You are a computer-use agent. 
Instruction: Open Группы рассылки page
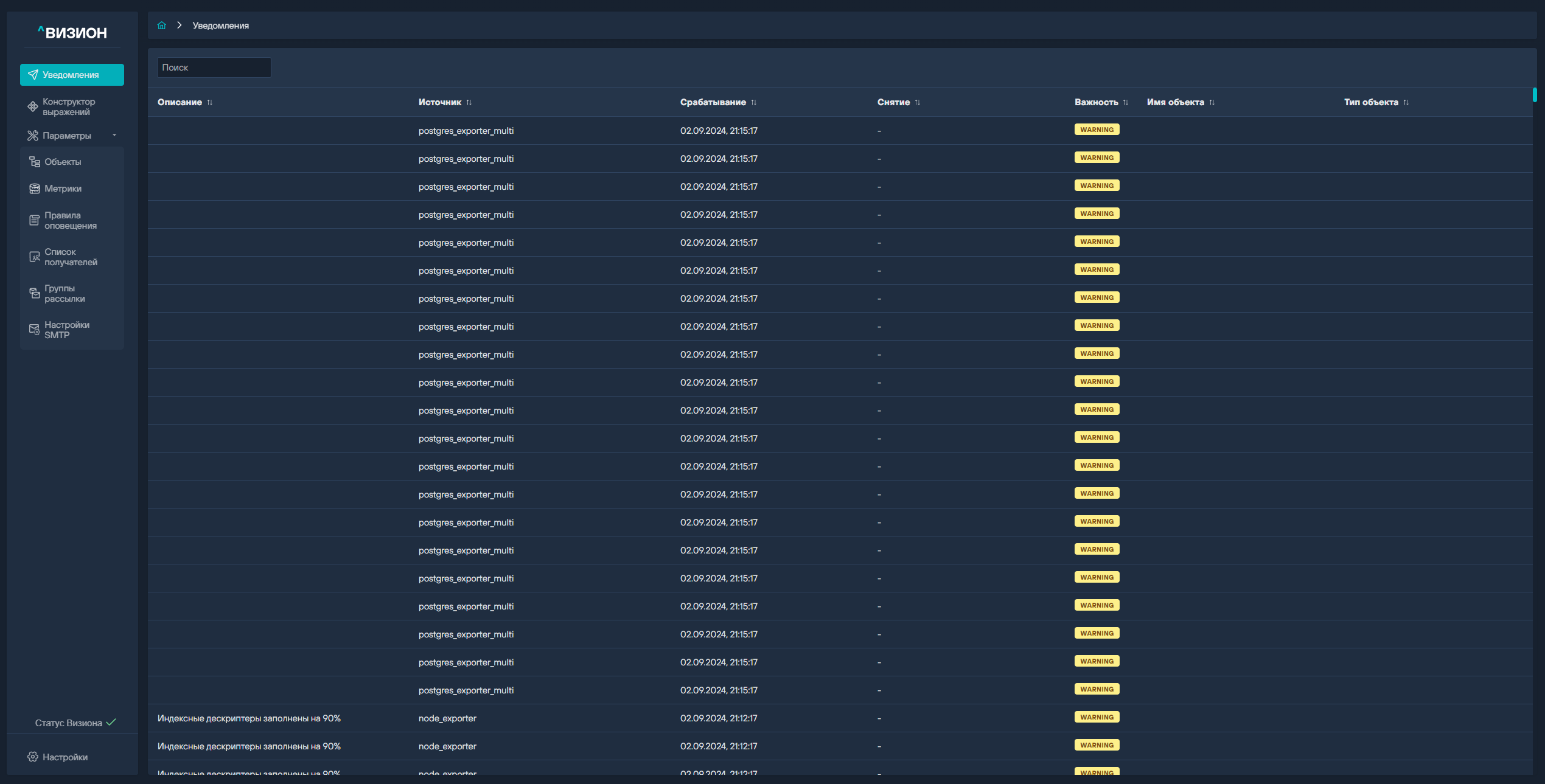coord(65,293)
